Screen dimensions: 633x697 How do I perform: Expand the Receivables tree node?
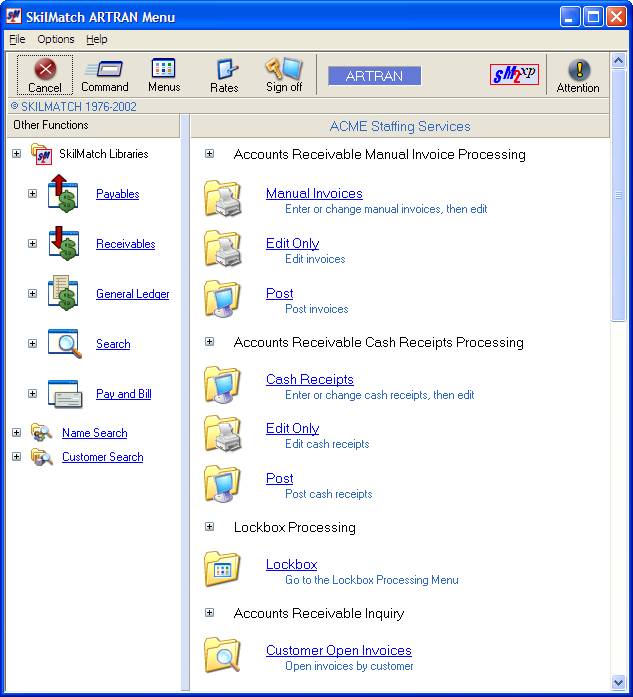click(32, 244)
